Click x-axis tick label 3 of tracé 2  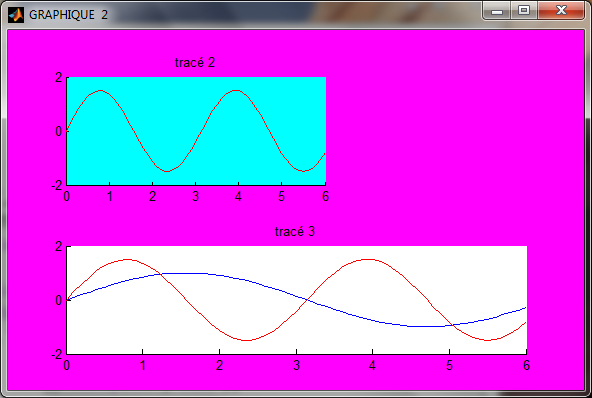195,196
